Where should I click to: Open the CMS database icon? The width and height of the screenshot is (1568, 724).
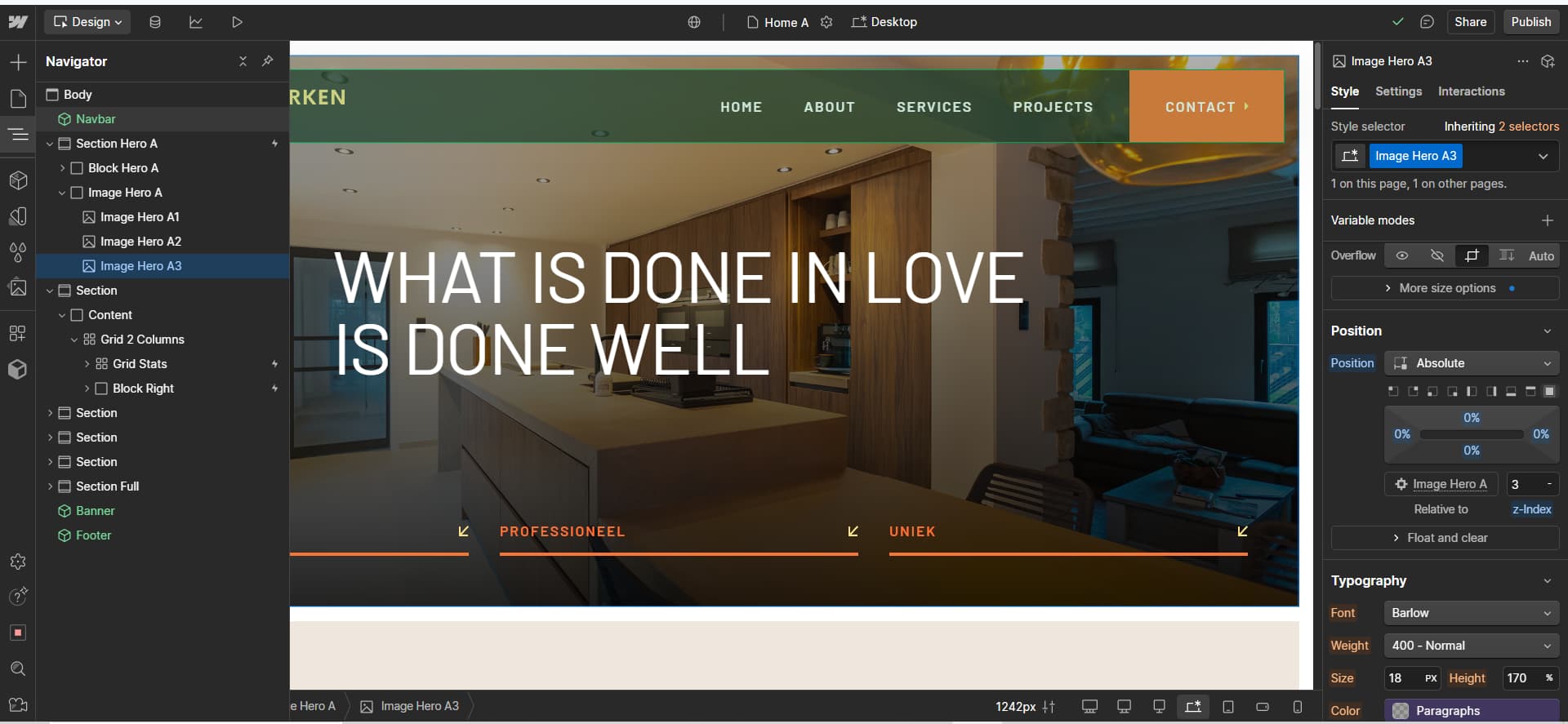pyautogui.click(x=155, y=22)
